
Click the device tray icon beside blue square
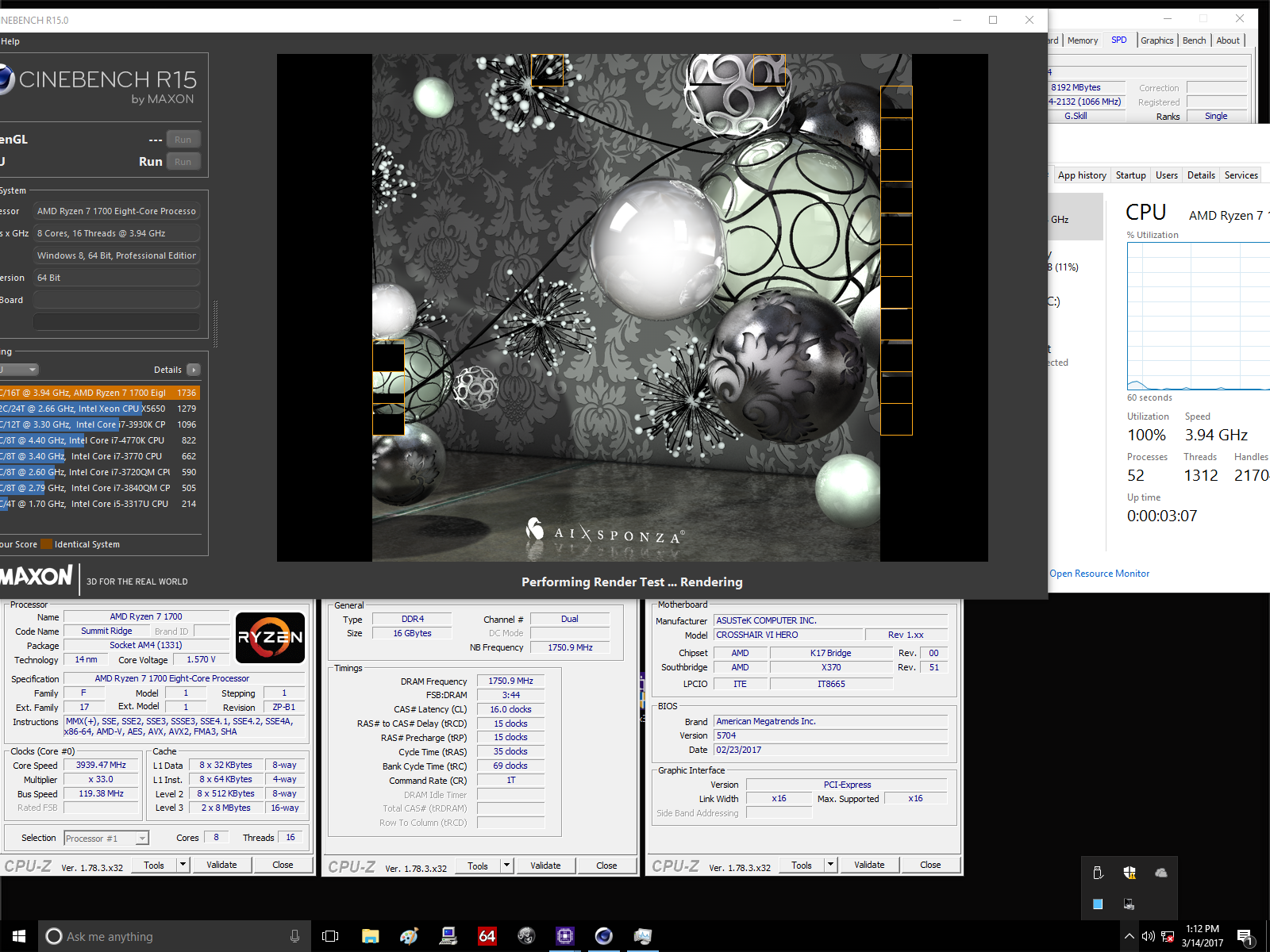pos(1129,904)
